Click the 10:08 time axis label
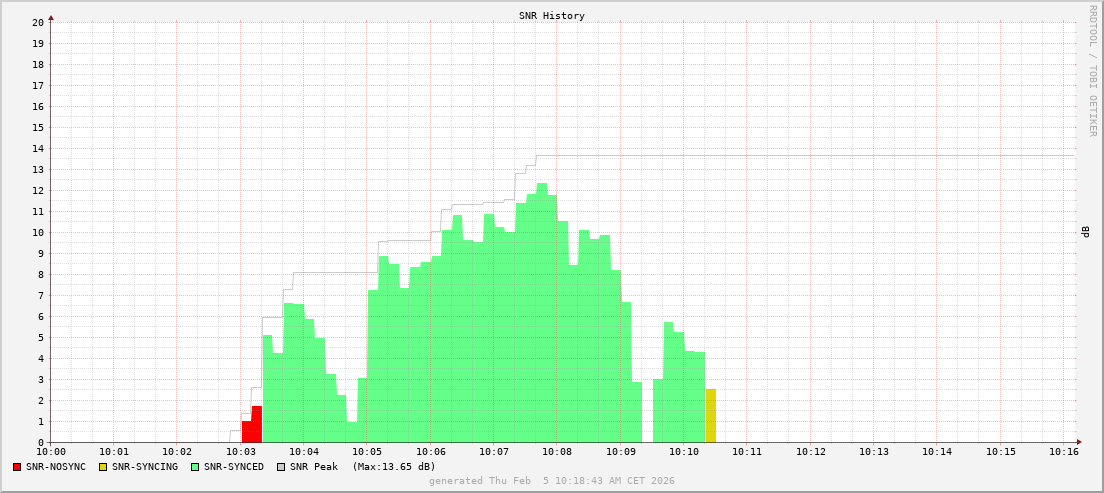 tap(557, 452)
